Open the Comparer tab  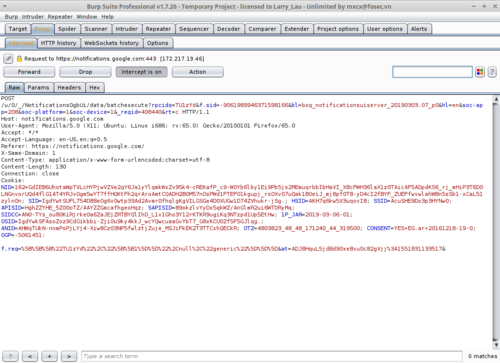click(262, 29)
